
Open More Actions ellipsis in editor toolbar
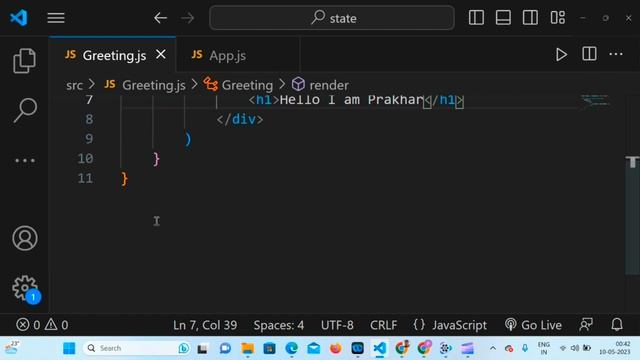616,54
